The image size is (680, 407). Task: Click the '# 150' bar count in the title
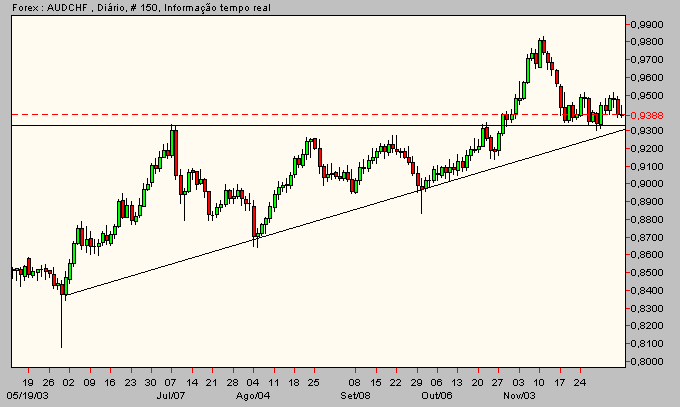point(145,7)
